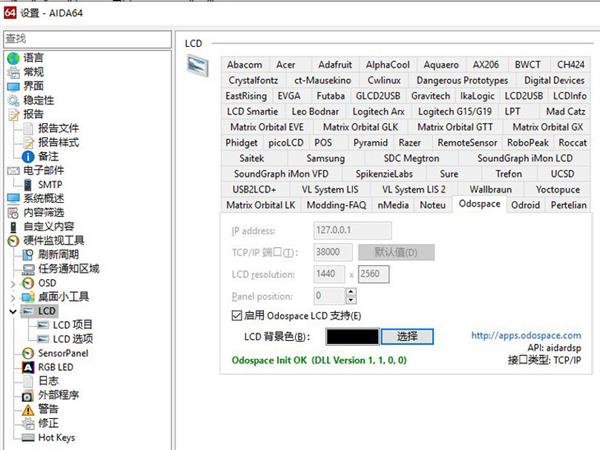Expand the OSD tree node
The height and width of the screenshot is (450, 600).
pyautogui.click(x=12, y=283)
